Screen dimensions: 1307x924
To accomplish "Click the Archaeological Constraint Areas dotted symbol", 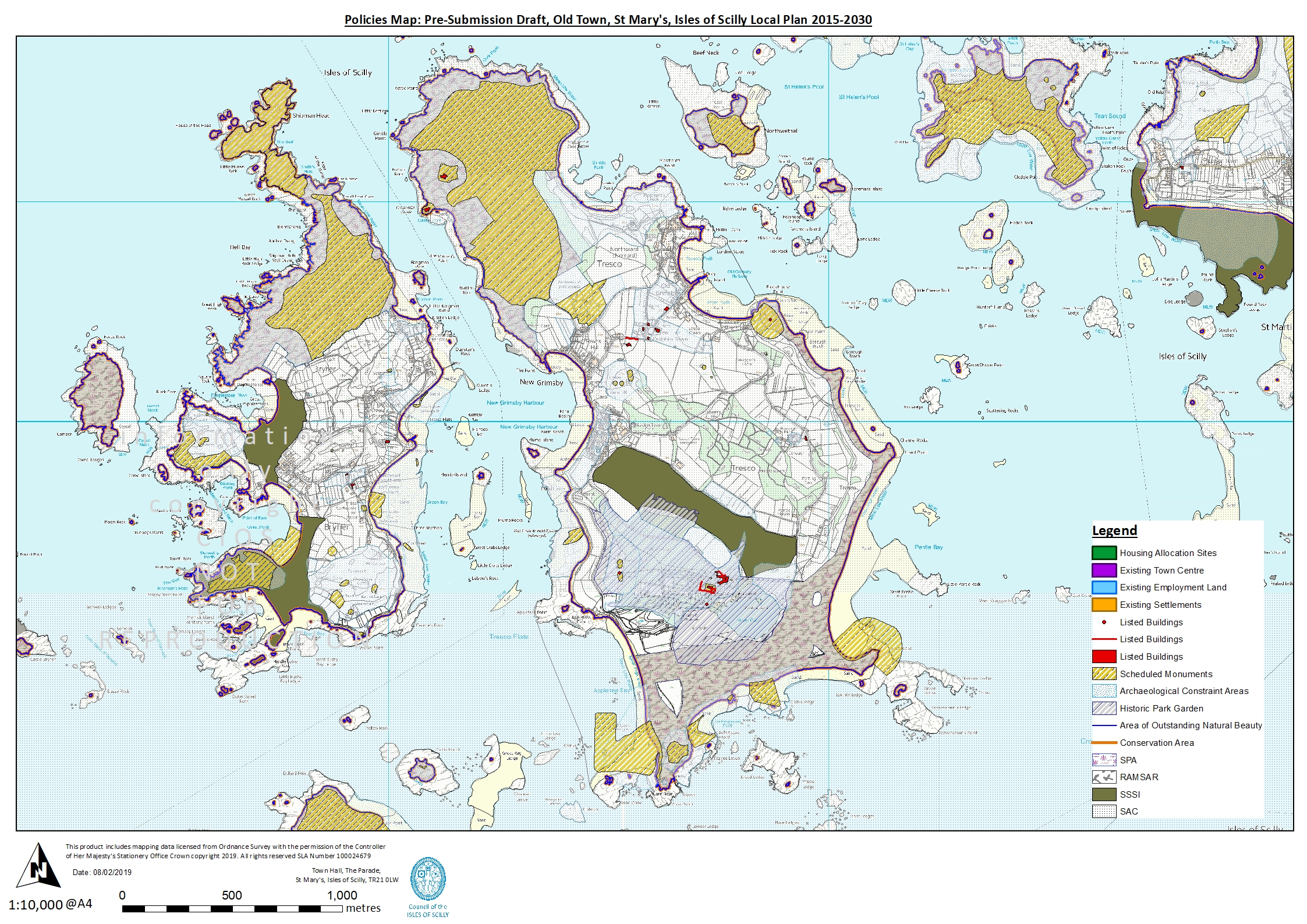I will (x=1104, y=691).
